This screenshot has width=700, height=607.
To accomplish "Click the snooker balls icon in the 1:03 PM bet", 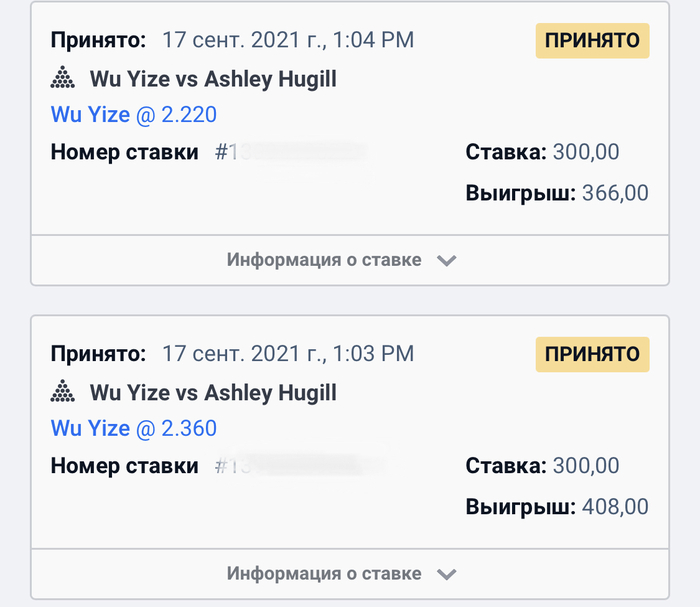I will [x=63, y=392].
